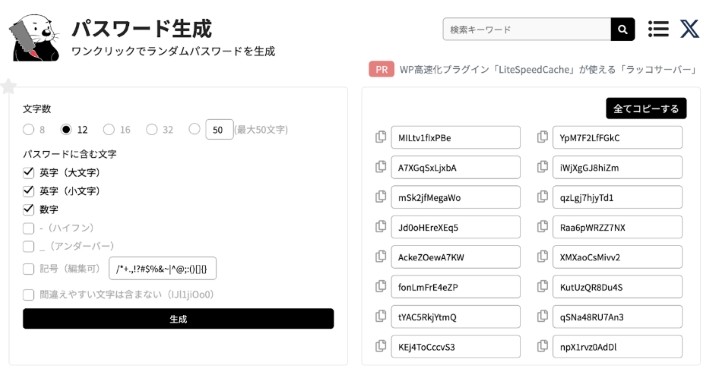The height and width of the screenshot is (369, 710).
Task: Click the password field qzLgj7hjyTd1
Action: (x=617, y=197)
